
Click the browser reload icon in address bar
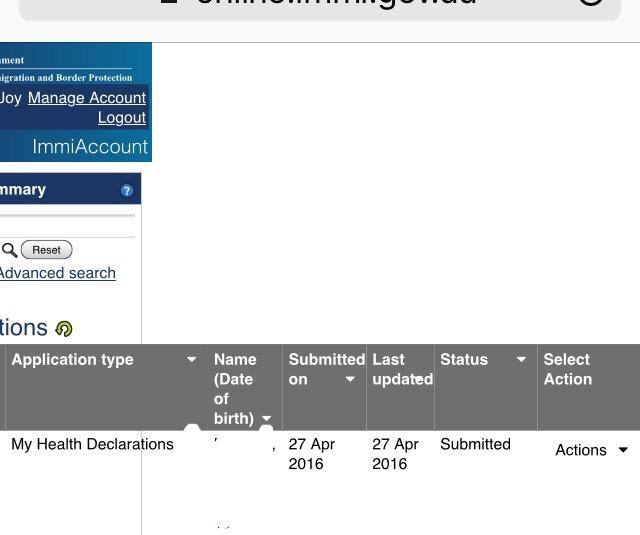[x=591, y=3]
